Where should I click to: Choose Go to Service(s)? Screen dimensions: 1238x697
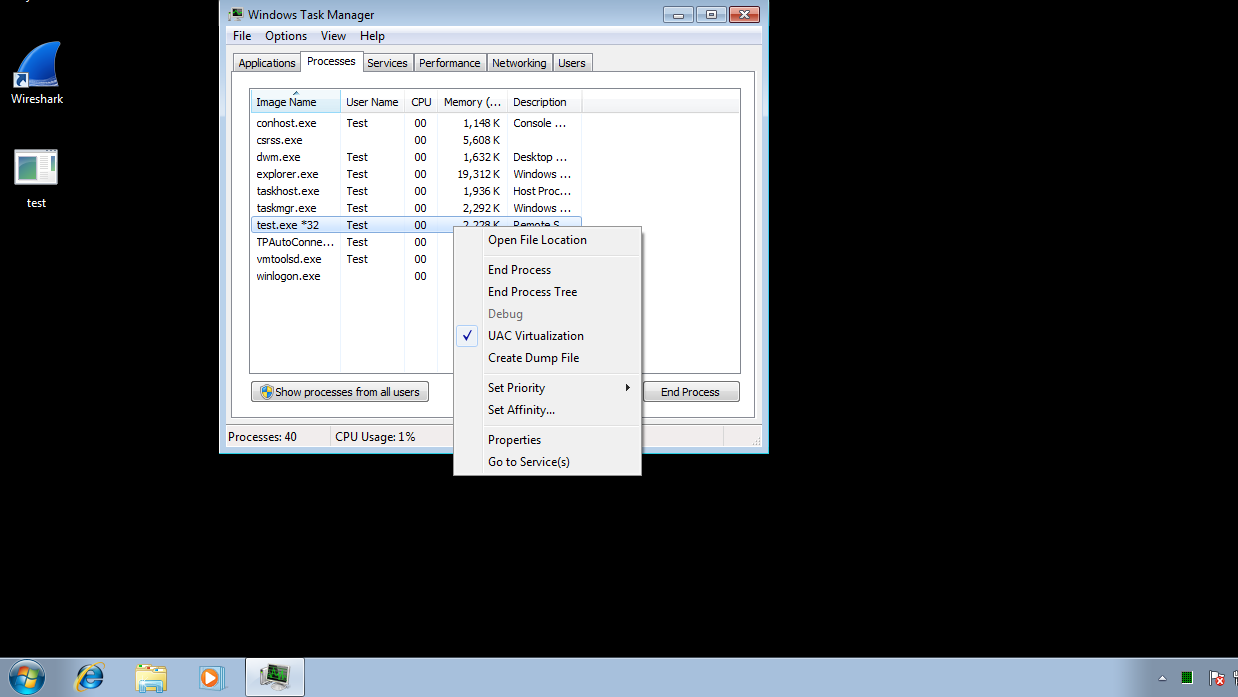coord(547,462)
